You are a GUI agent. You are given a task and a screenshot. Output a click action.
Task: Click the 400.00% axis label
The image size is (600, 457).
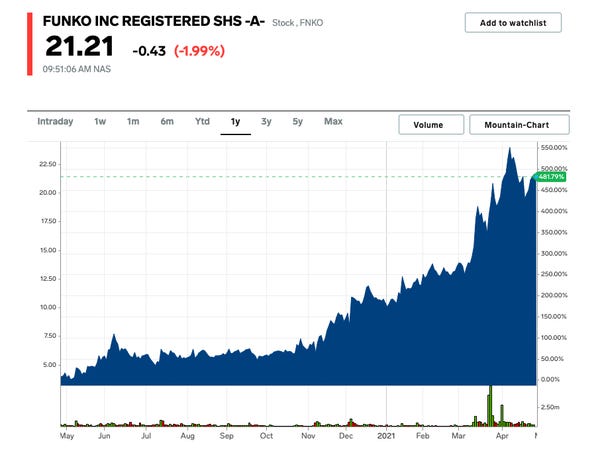coord(554,211)
